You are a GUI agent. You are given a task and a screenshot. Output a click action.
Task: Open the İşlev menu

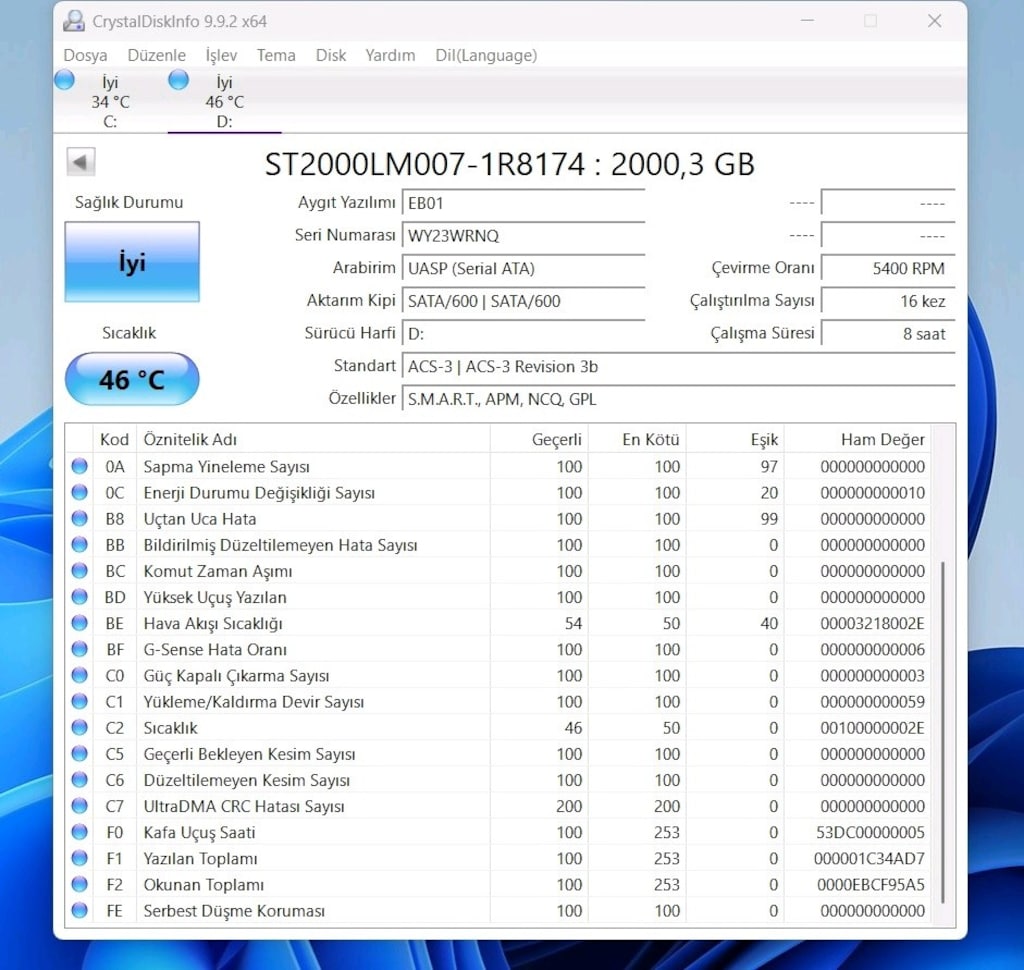[x=221, y=56]
